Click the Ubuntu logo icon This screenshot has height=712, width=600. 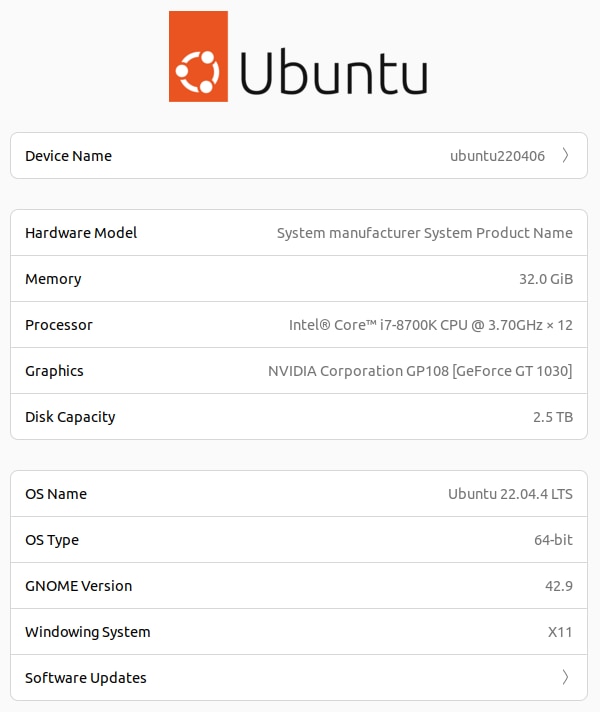(x=198, y=57)
